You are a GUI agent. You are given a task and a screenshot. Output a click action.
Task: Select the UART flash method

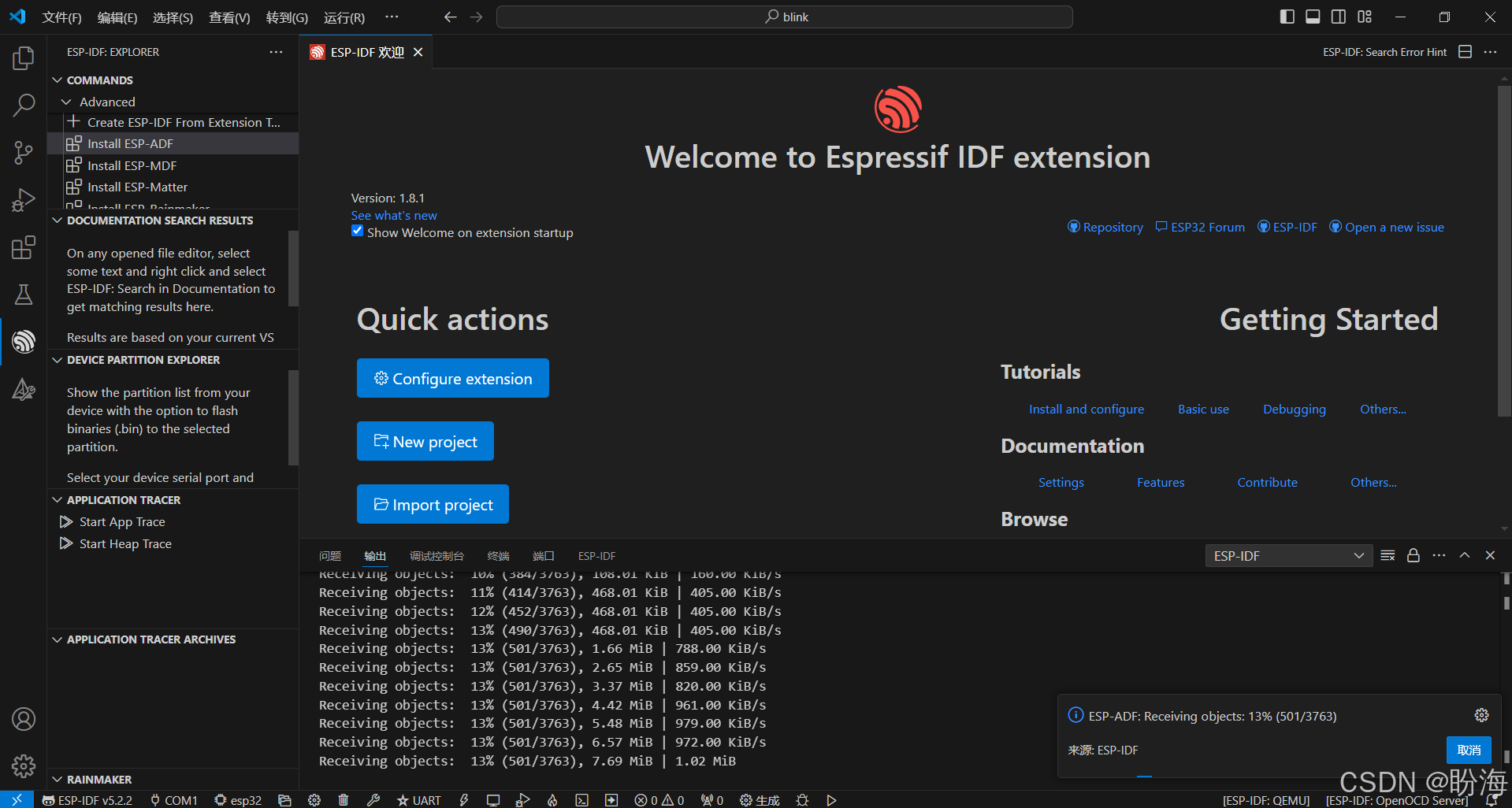point(419,800)
